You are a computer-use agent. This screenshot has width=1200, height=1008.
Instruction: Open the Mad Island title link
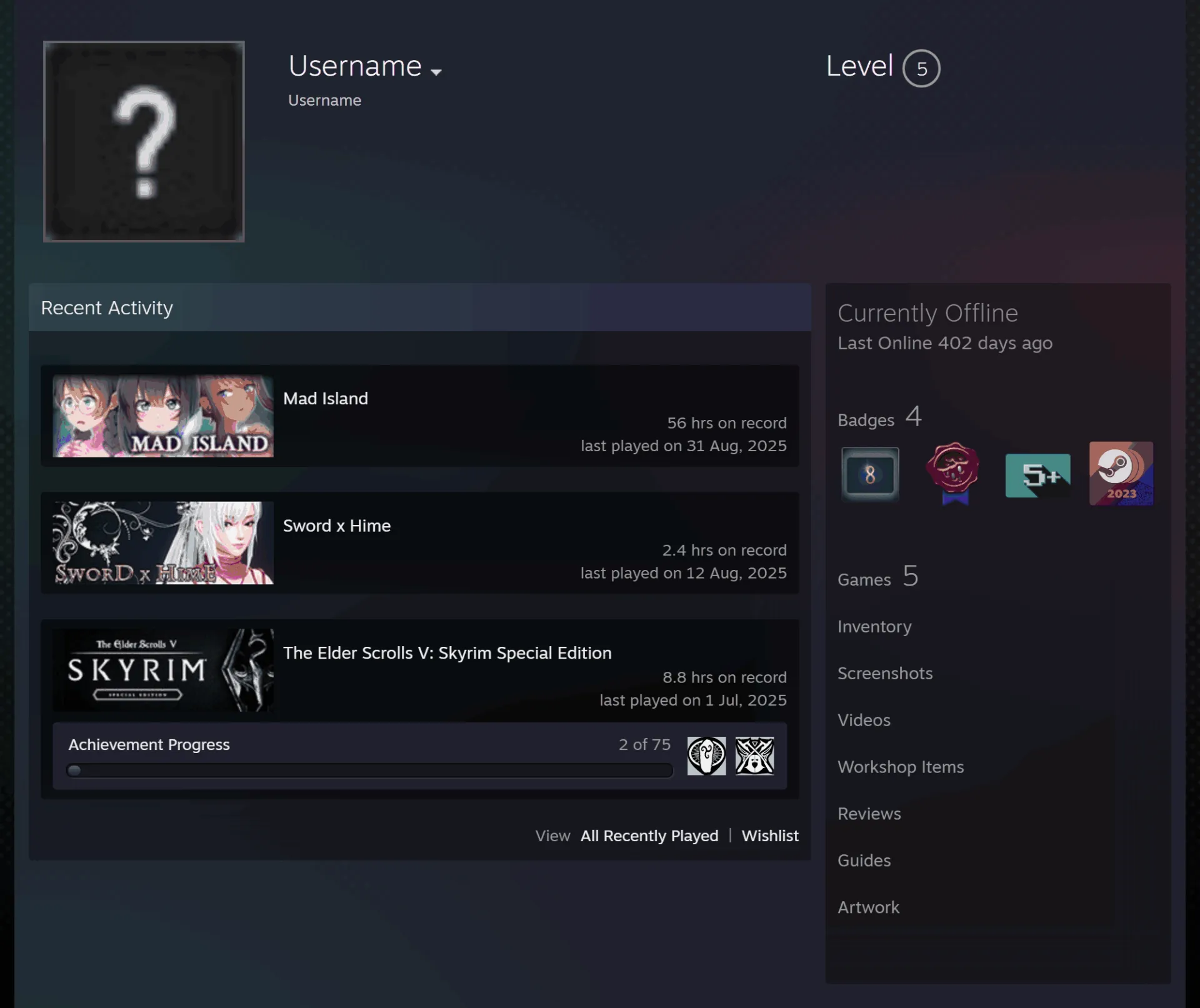tap(326, 399)
